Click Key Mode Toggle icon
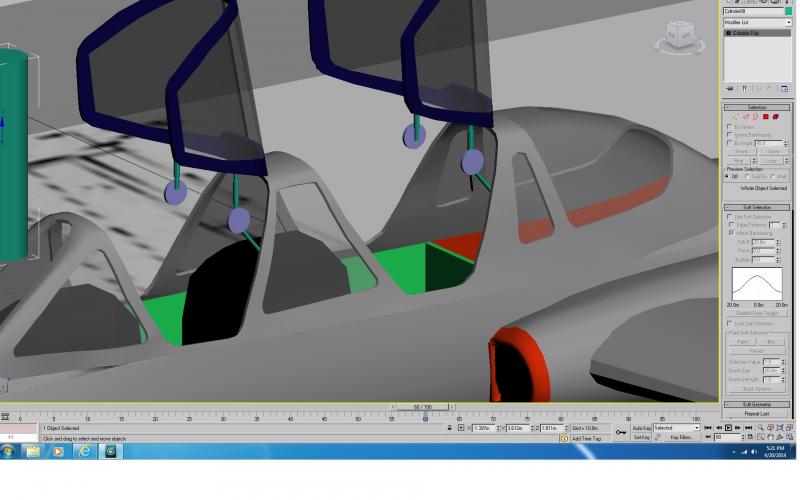Screen dimensions: 800x500 pos(708,437)
